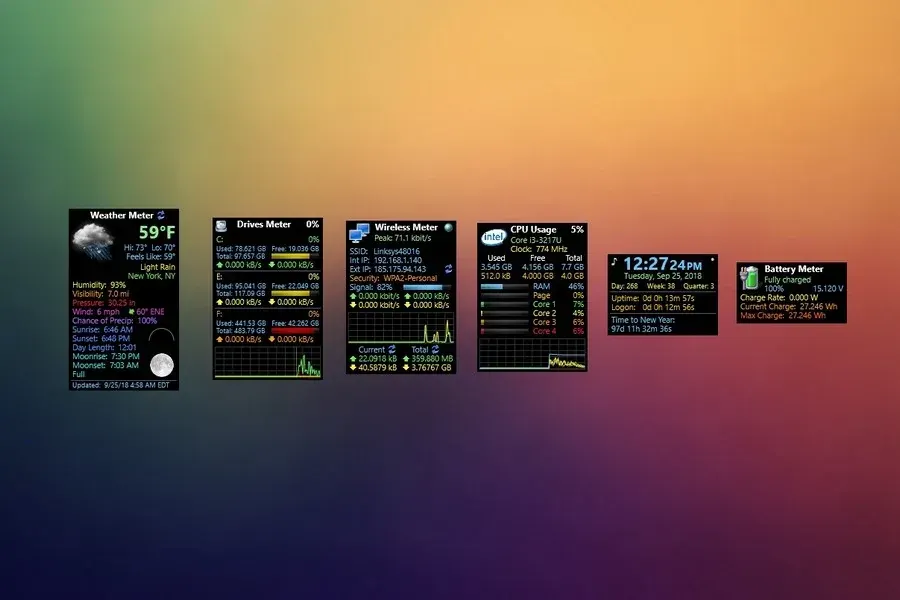The width and height of the screenshot is (900, 600).
Task: Click the reset icon next to Total
Action: [435, 349]
